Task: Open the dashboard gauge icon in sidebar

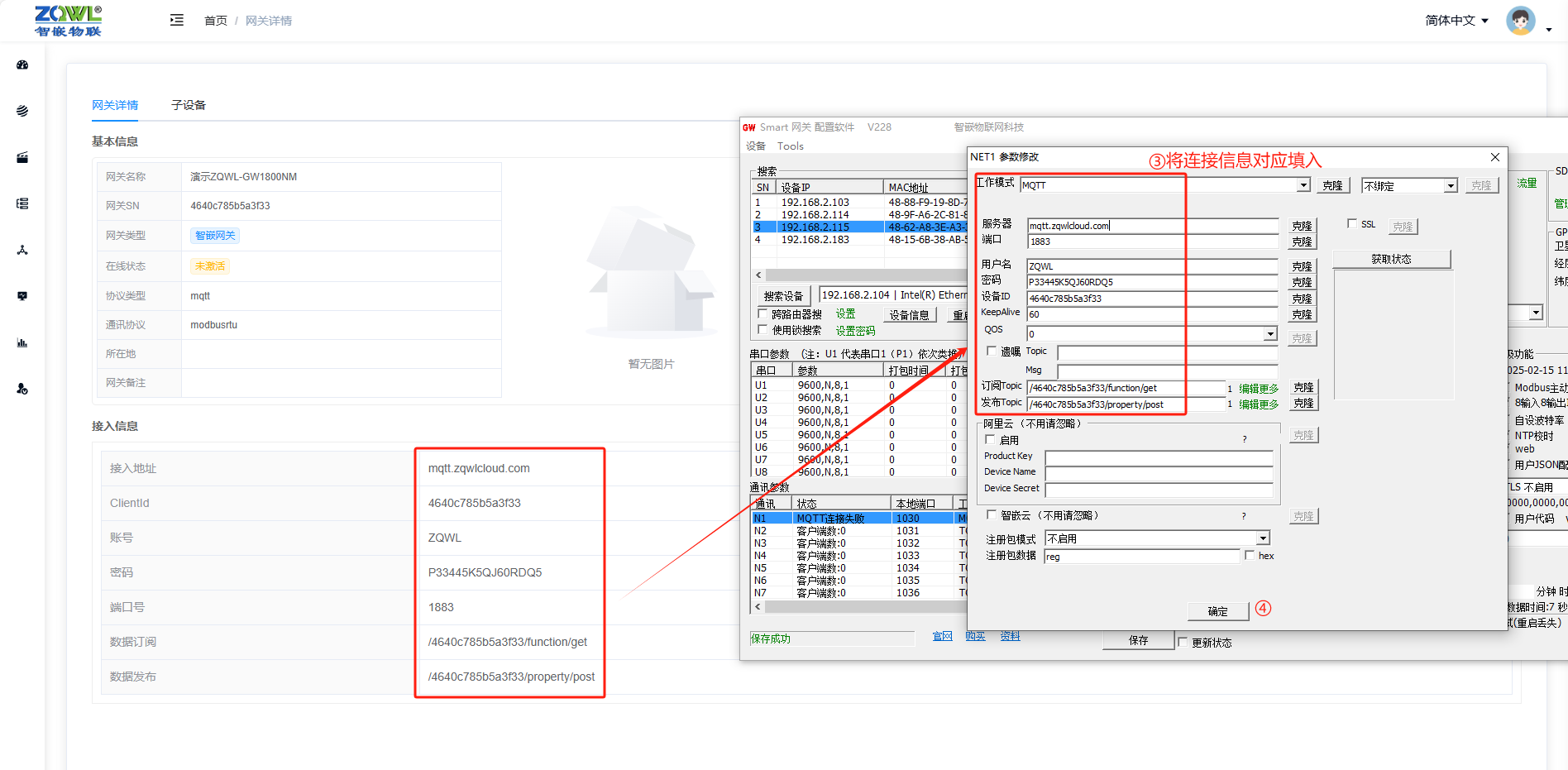Action: pos(22,65)
